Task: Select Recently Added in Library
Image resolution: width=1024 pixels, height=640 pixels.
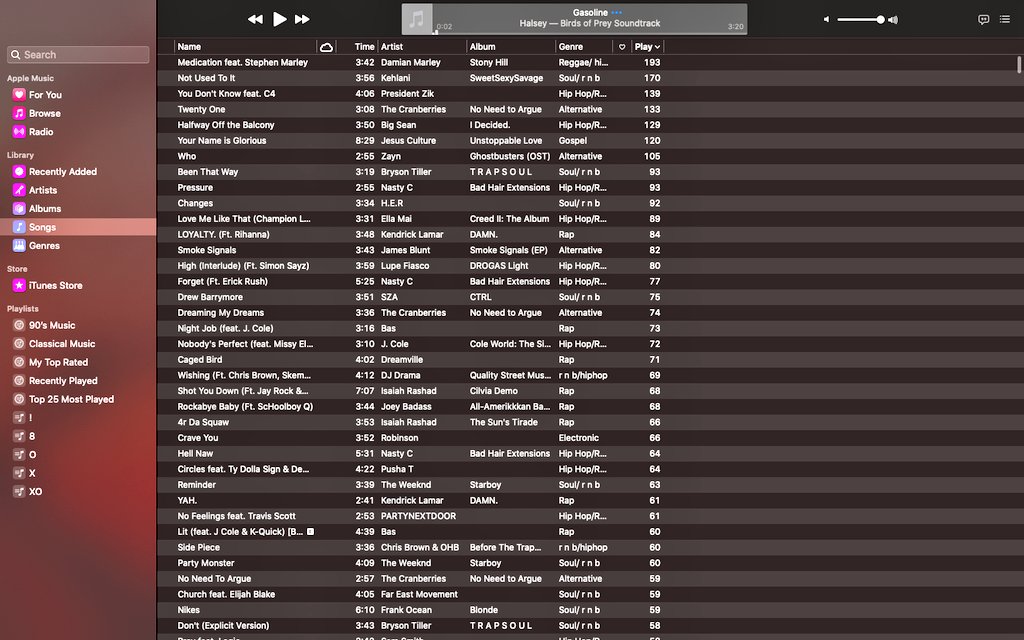Action: click(x=63, y=172)
